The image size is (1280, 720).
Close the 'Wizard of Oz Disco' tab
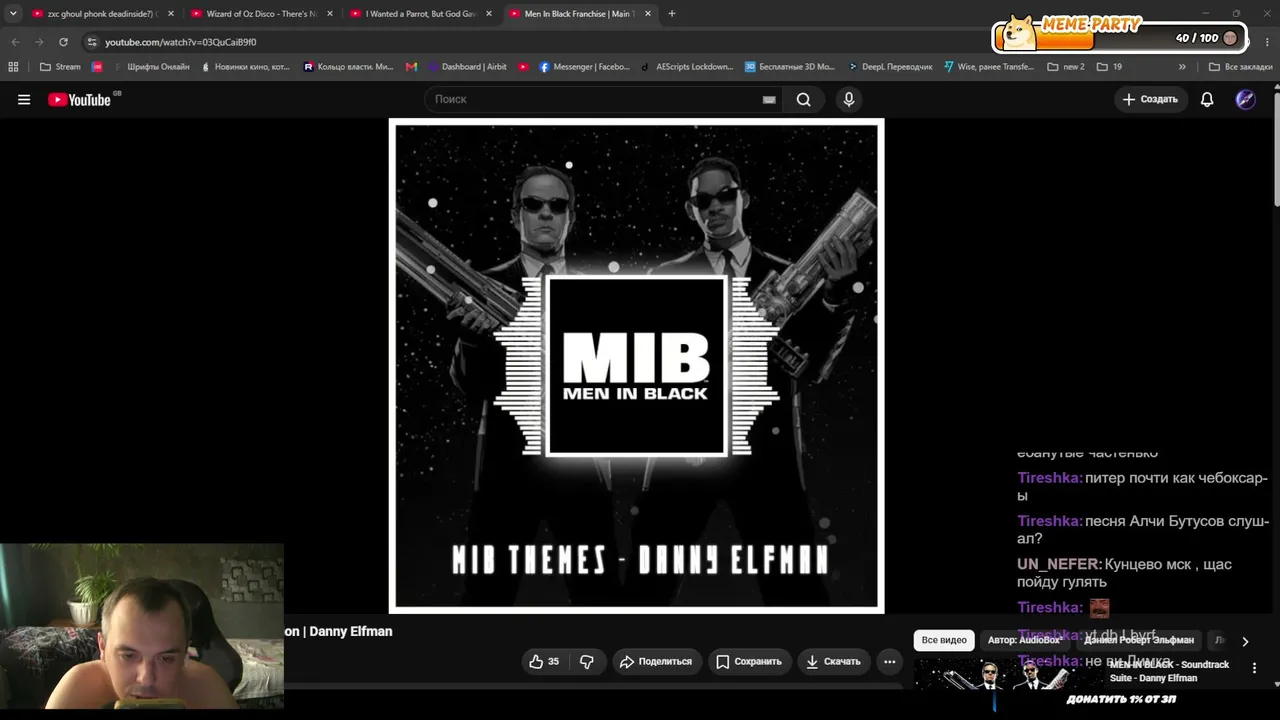(x=330, y=14)
